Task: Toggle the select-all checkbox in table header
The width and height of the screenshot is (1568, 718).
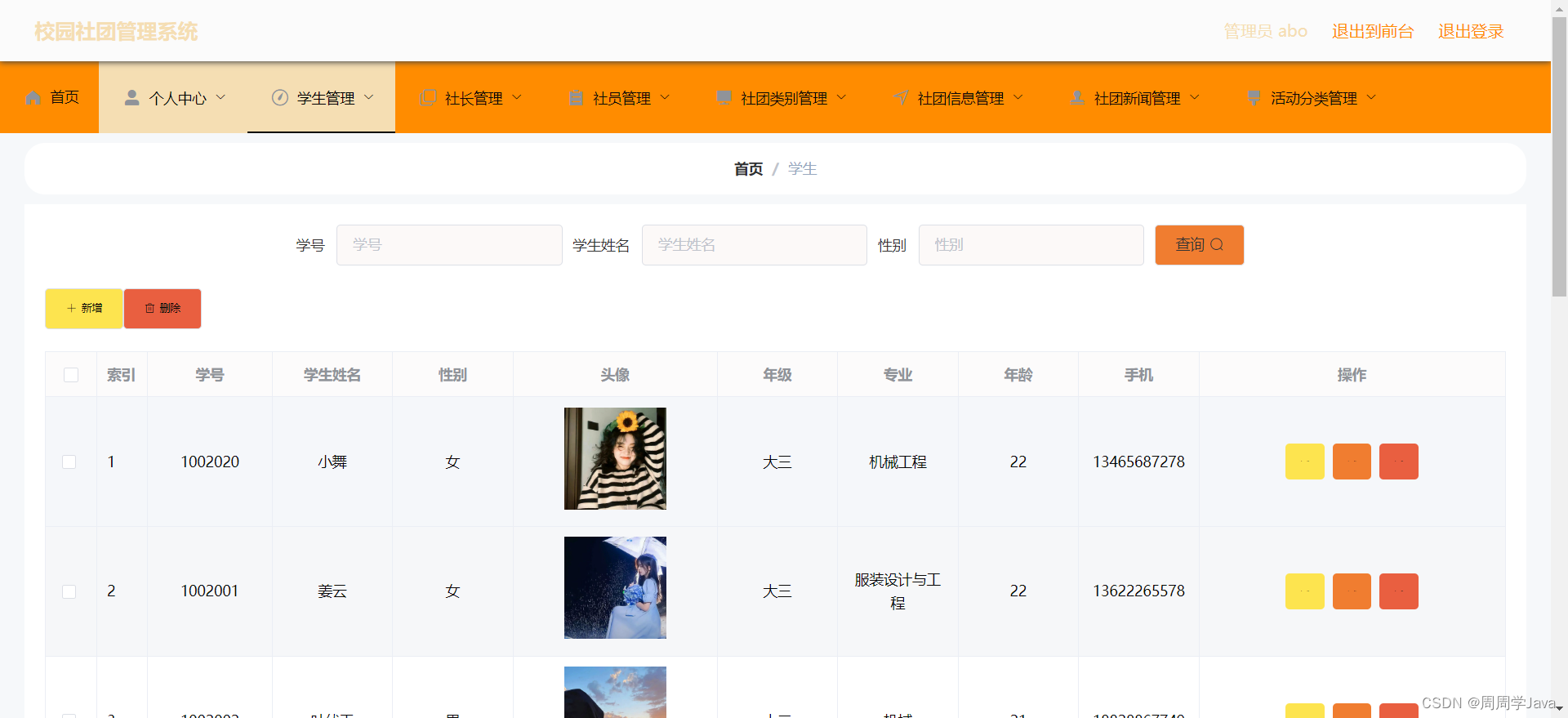Action: [x=71, y=375]
